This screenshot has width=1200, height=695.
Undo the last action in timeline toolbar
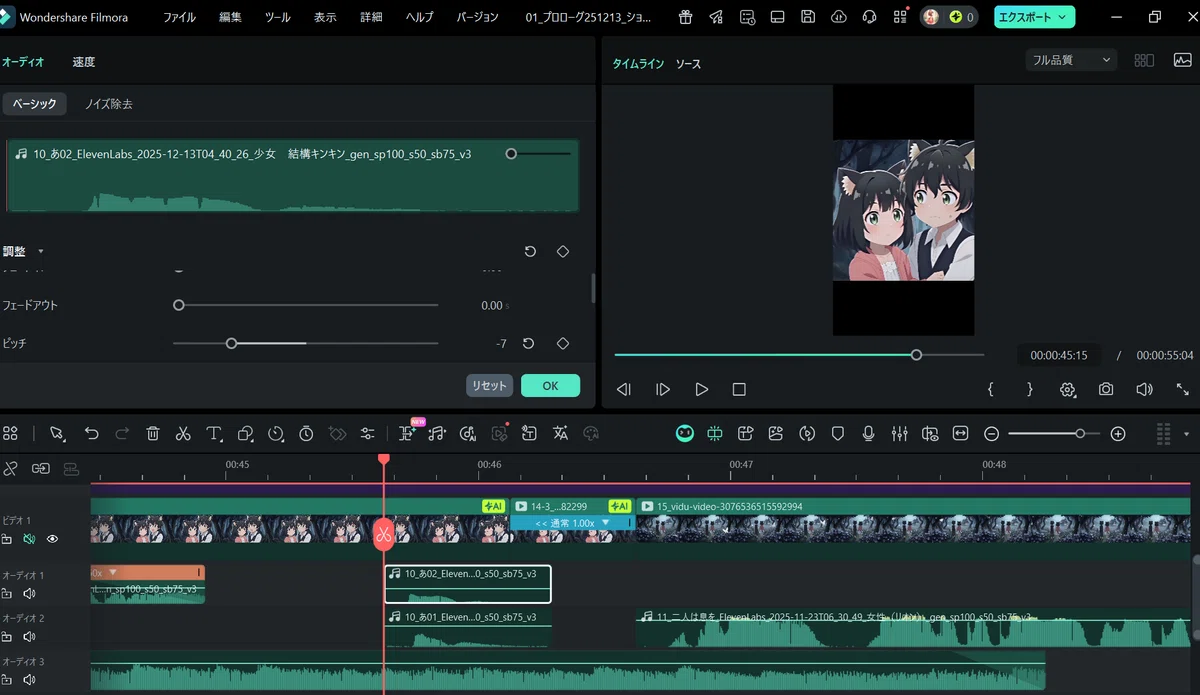(x=91, y=434)
